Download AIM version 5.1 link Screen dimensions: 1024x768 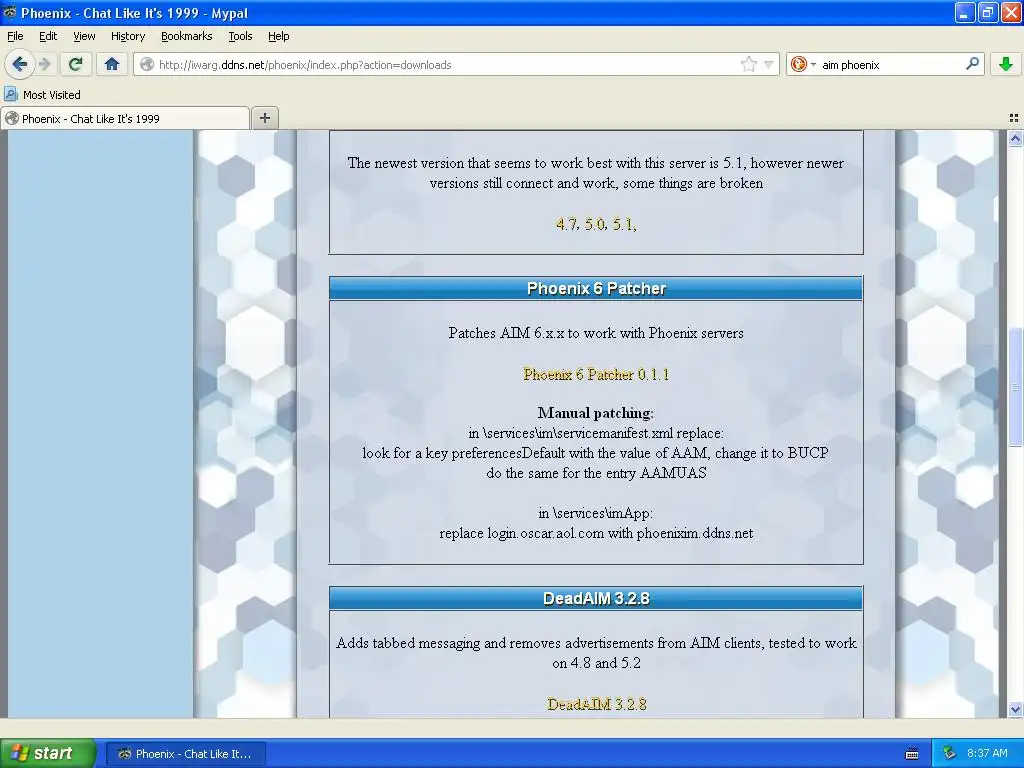pyautogui.click(x=623, y=224)
